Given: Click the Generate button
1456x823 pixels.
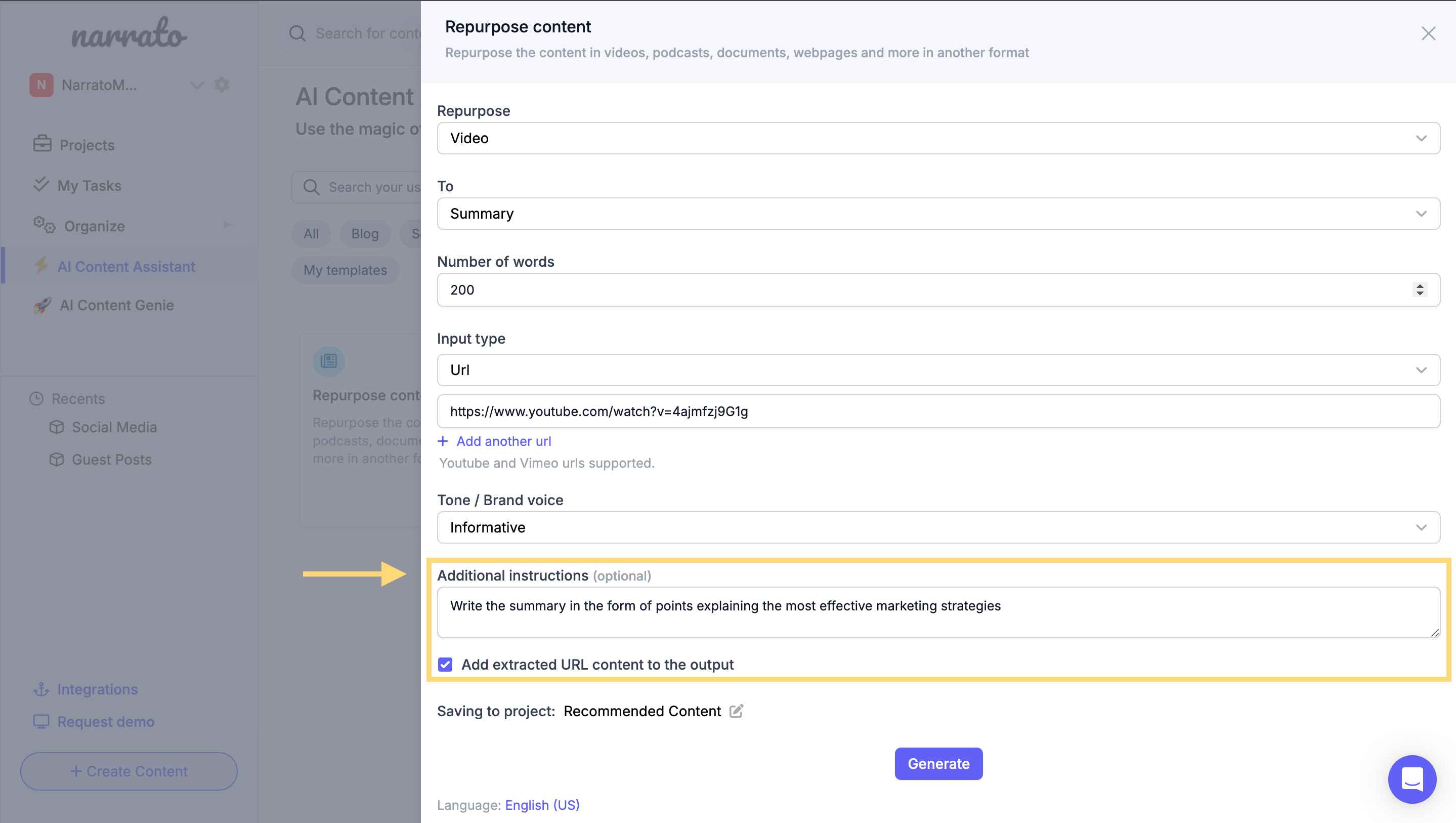Looking at the screenshot, I should pos(938,764).
